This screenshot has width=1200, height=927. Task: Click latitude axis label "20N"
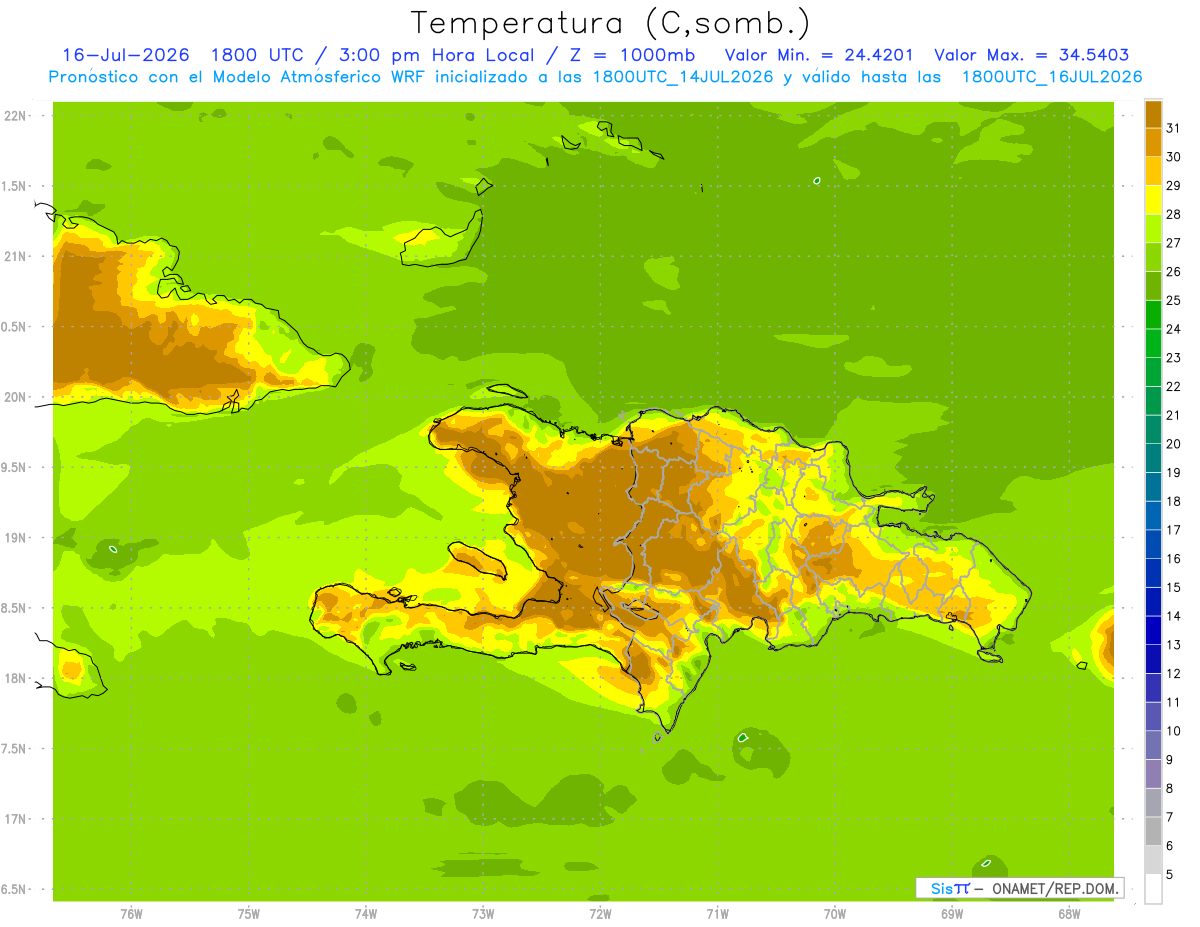(15, 397)
